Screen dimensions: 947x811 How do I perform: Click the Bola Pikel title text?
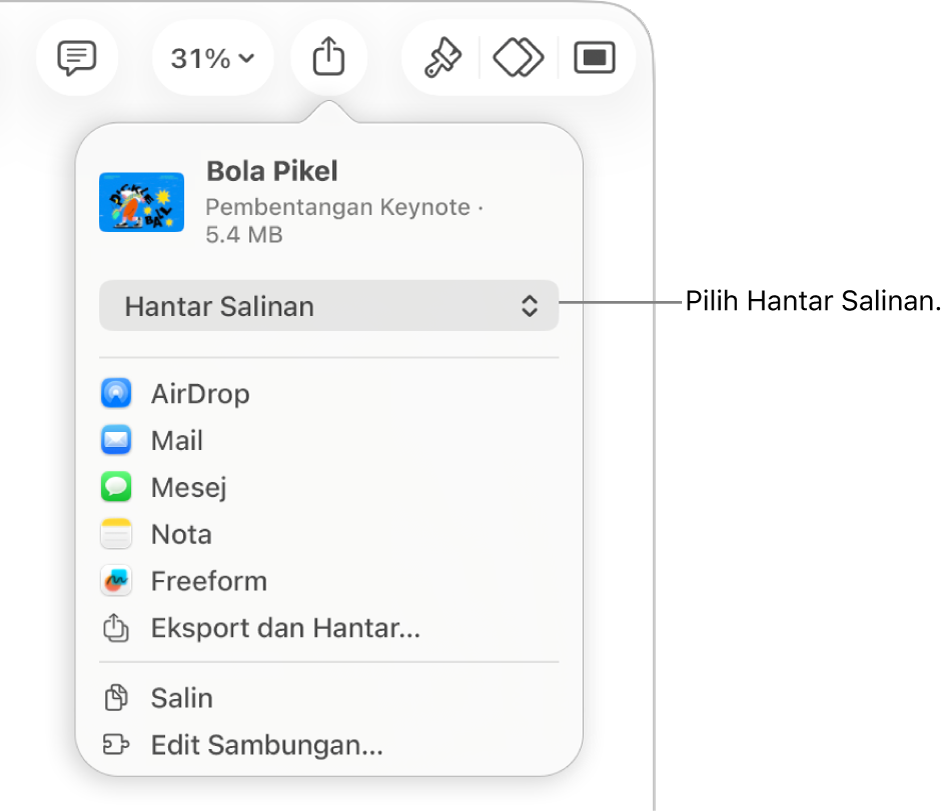[x=272, y=171]
